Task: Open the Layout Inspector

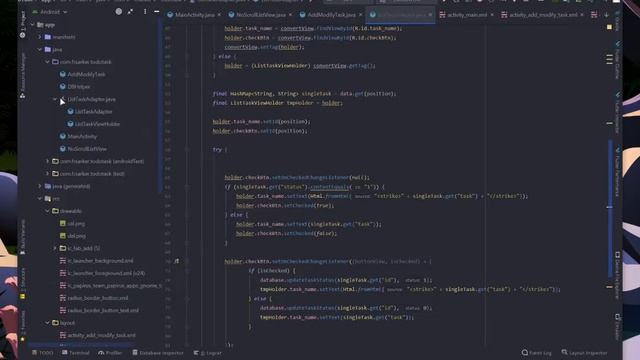Action: (x=584, y=353)
